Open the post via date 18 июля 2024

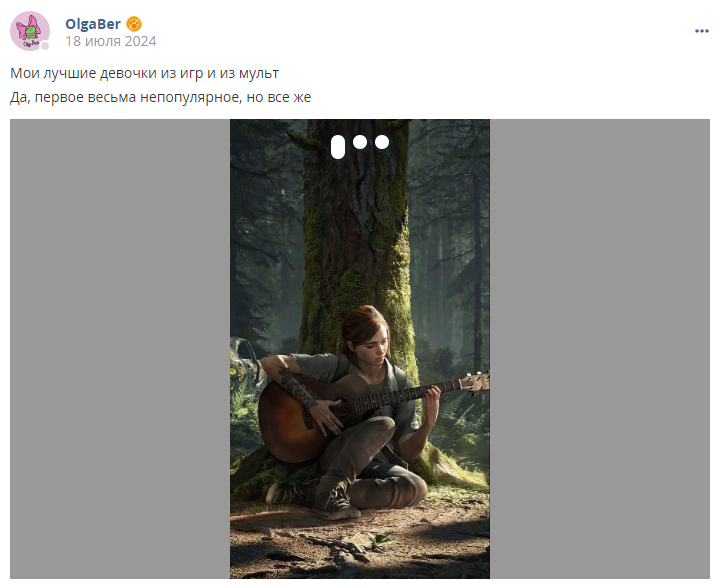point(111,41)
